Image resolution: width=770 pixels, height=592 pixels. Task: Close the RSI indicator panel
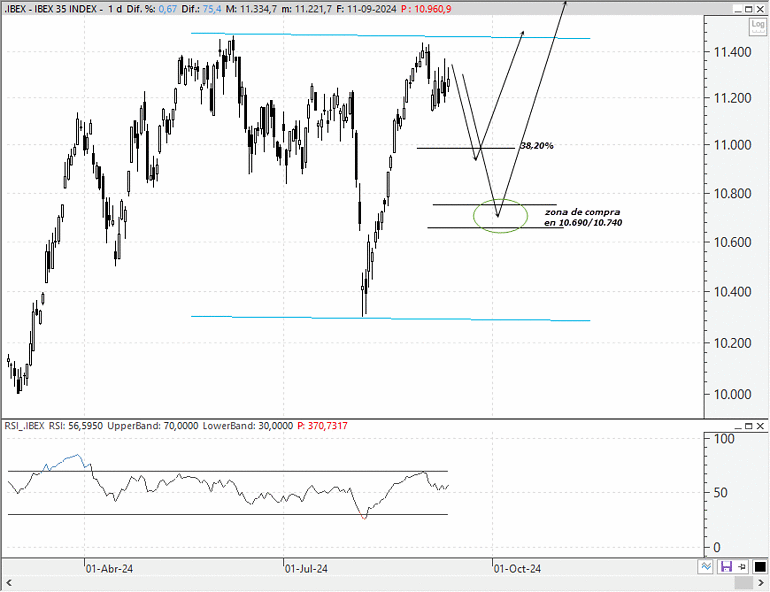click(760, 426)
